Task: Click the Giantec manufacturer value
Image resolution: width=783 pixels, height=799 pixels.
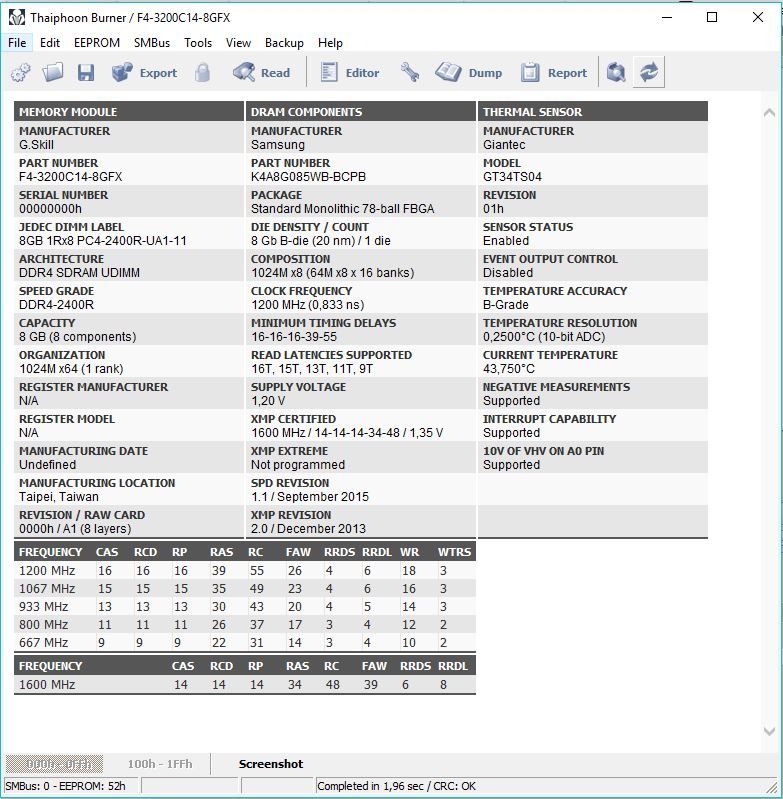Action: (504, 145)
